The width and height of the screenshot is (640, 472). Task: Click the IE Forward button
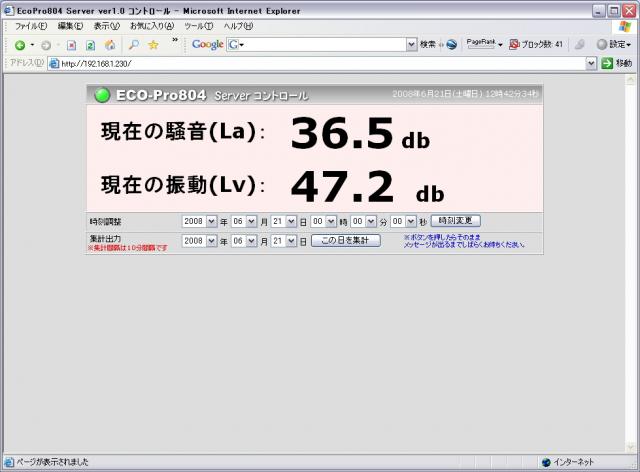click(46, 45)
